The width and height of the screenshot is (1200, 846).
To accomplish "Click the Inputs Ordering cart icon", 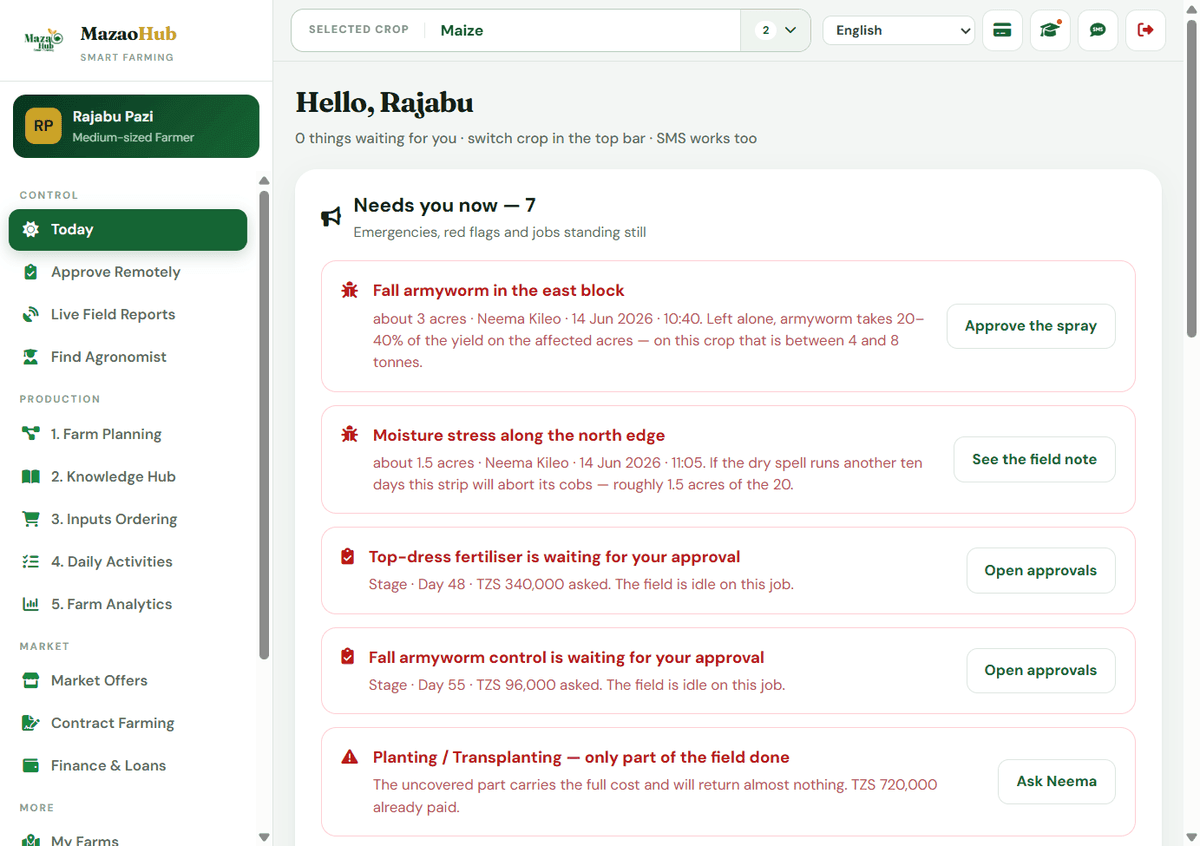I will (x=31, y=519).
